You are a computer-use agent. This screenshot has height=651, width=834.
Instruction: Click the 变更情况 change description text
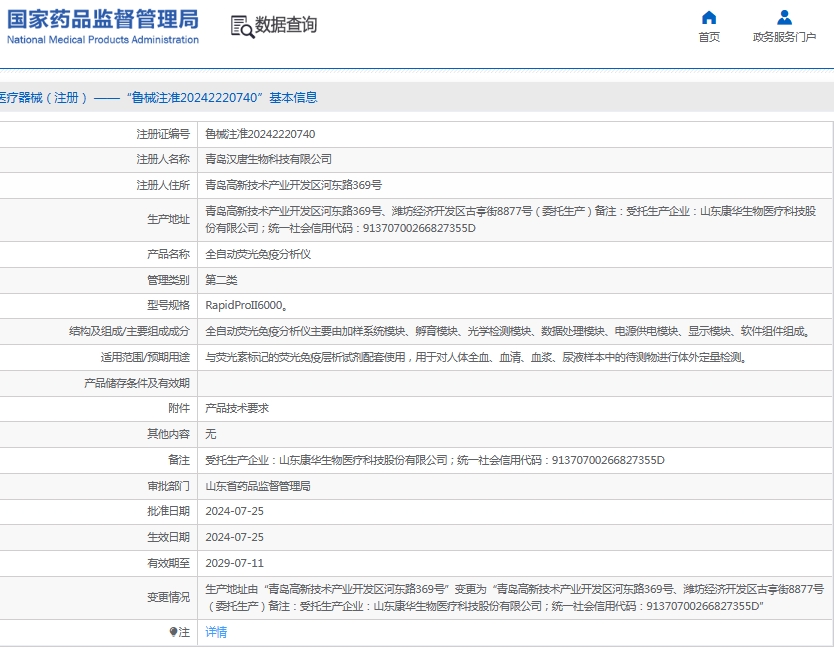[514, 598]
